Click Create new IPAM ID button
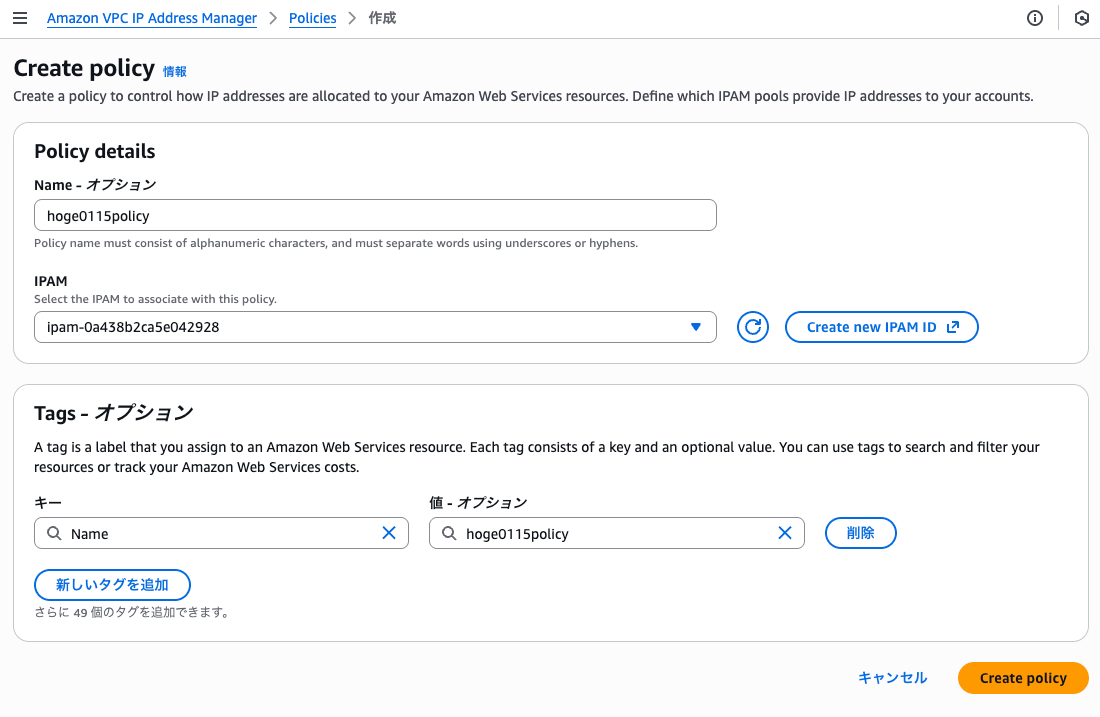Image resolution: width=1100 pixels, height=717 pixels. [x=882, y=327]
